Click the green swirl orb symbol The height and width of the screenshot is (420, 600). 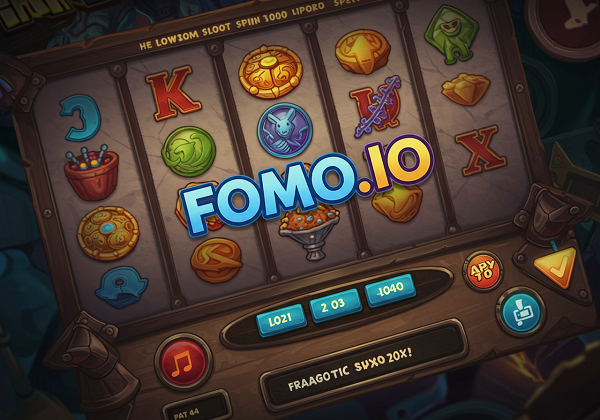188,153
